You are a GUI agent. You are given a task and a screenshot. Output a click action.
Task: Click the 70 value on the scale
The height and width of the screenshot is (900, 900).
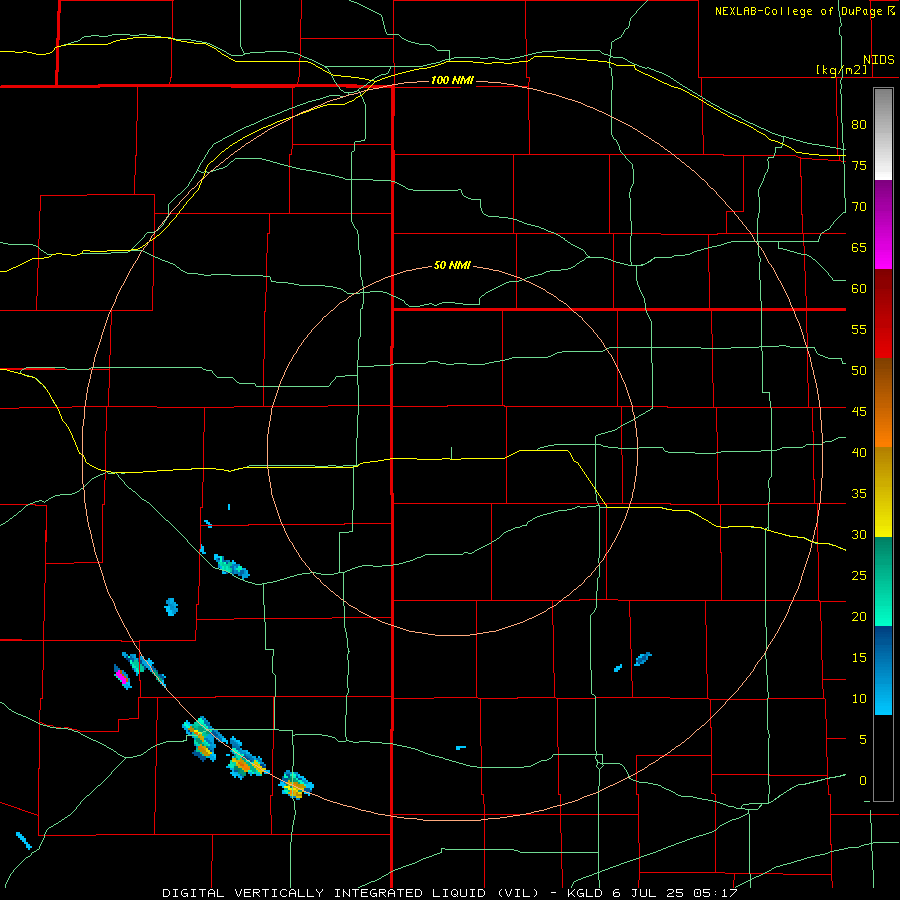[859, 207]
